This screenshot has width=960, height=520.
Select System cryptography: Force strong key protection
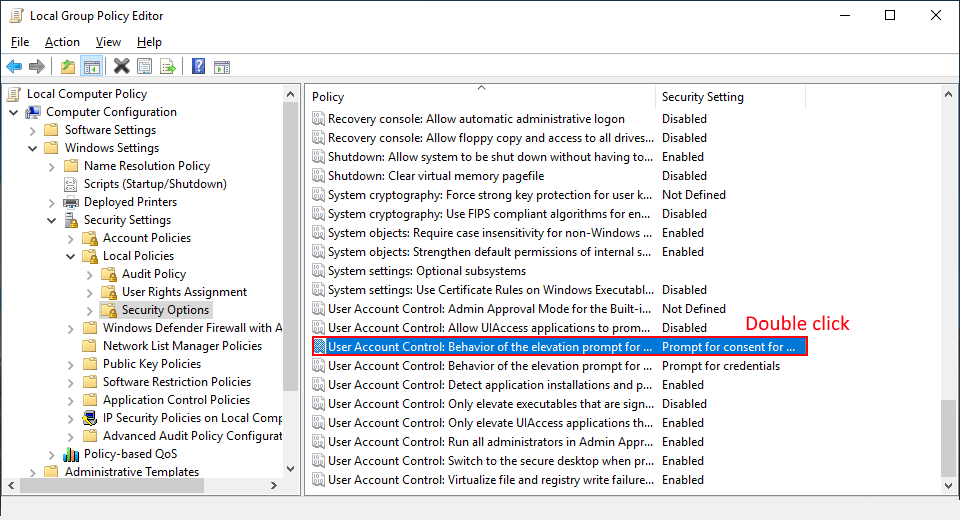click(x=490, y=195)
